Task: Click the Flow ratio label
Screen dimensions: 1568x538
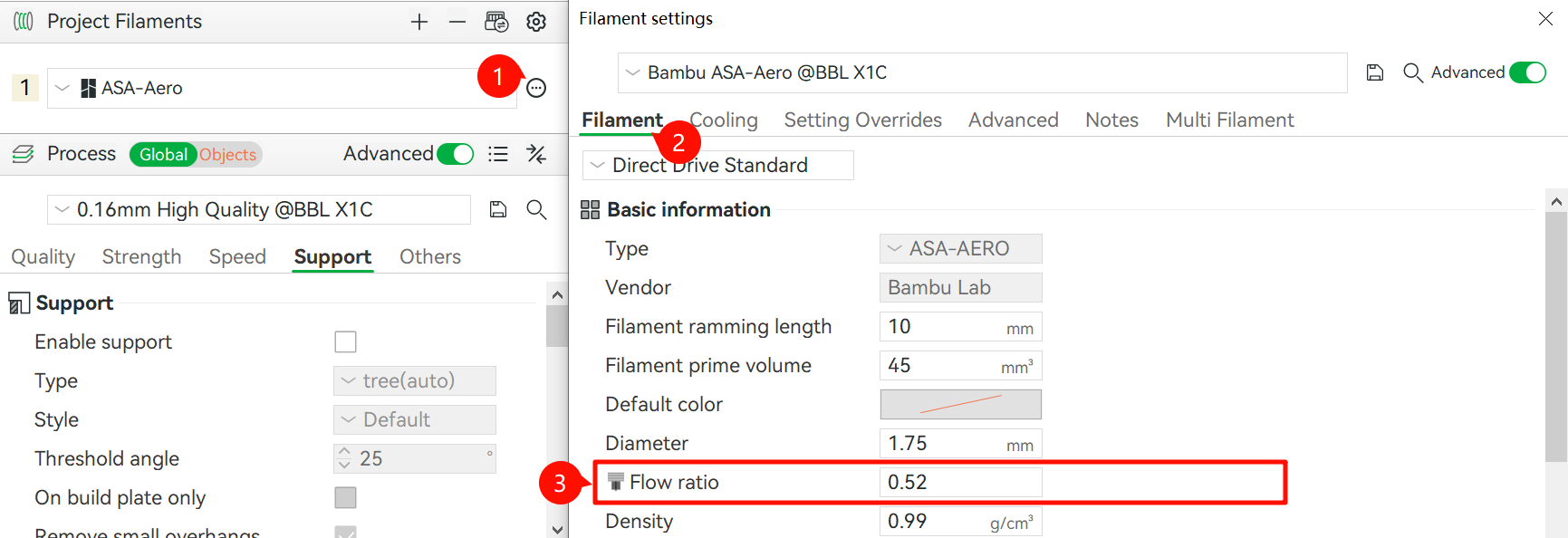Action: click(674, 482)
